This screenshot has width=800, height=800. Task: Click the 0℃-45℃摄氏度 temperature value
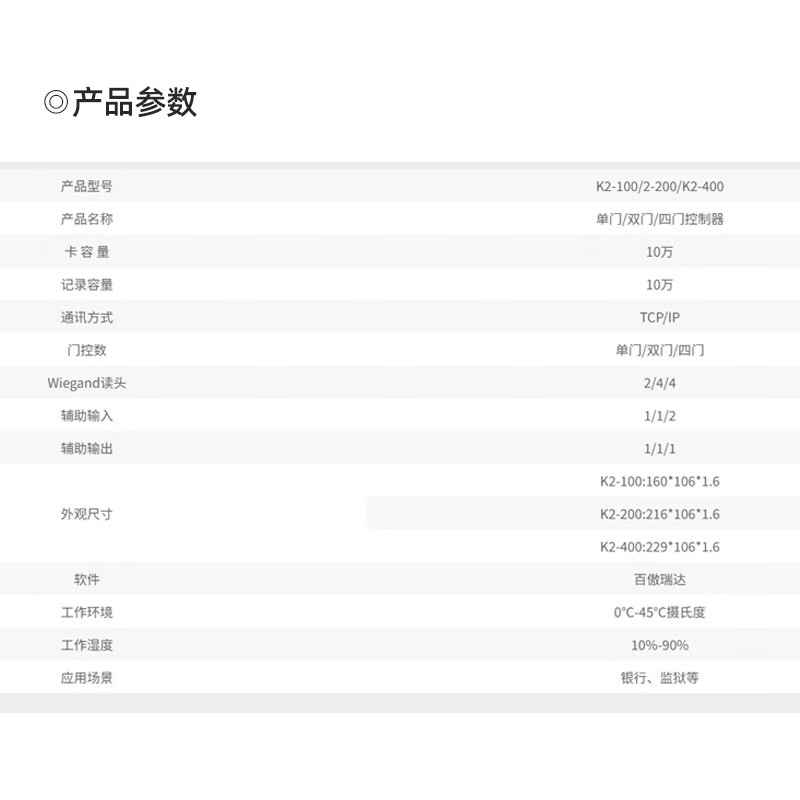click(659, 613)
